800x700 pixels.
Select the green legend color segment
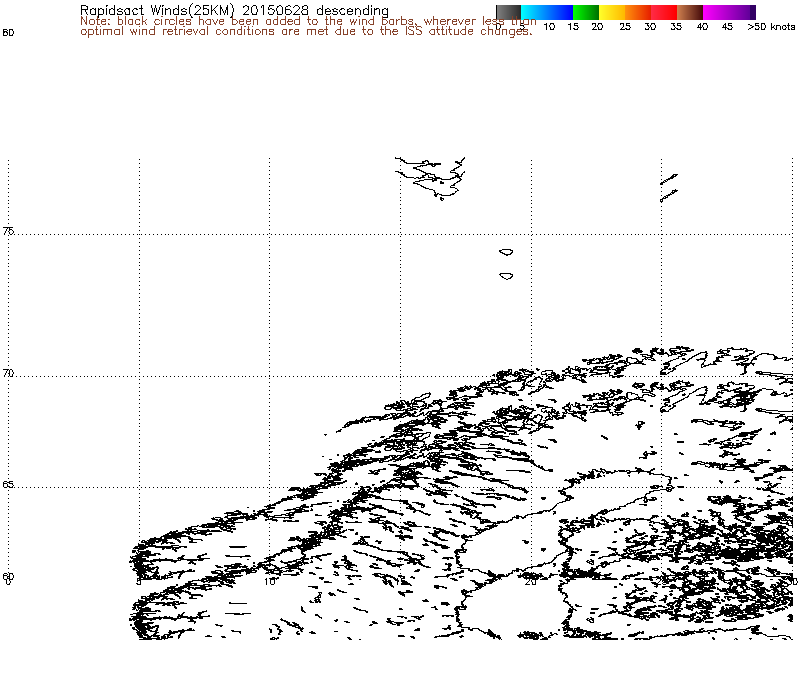(x=586, y=12)
